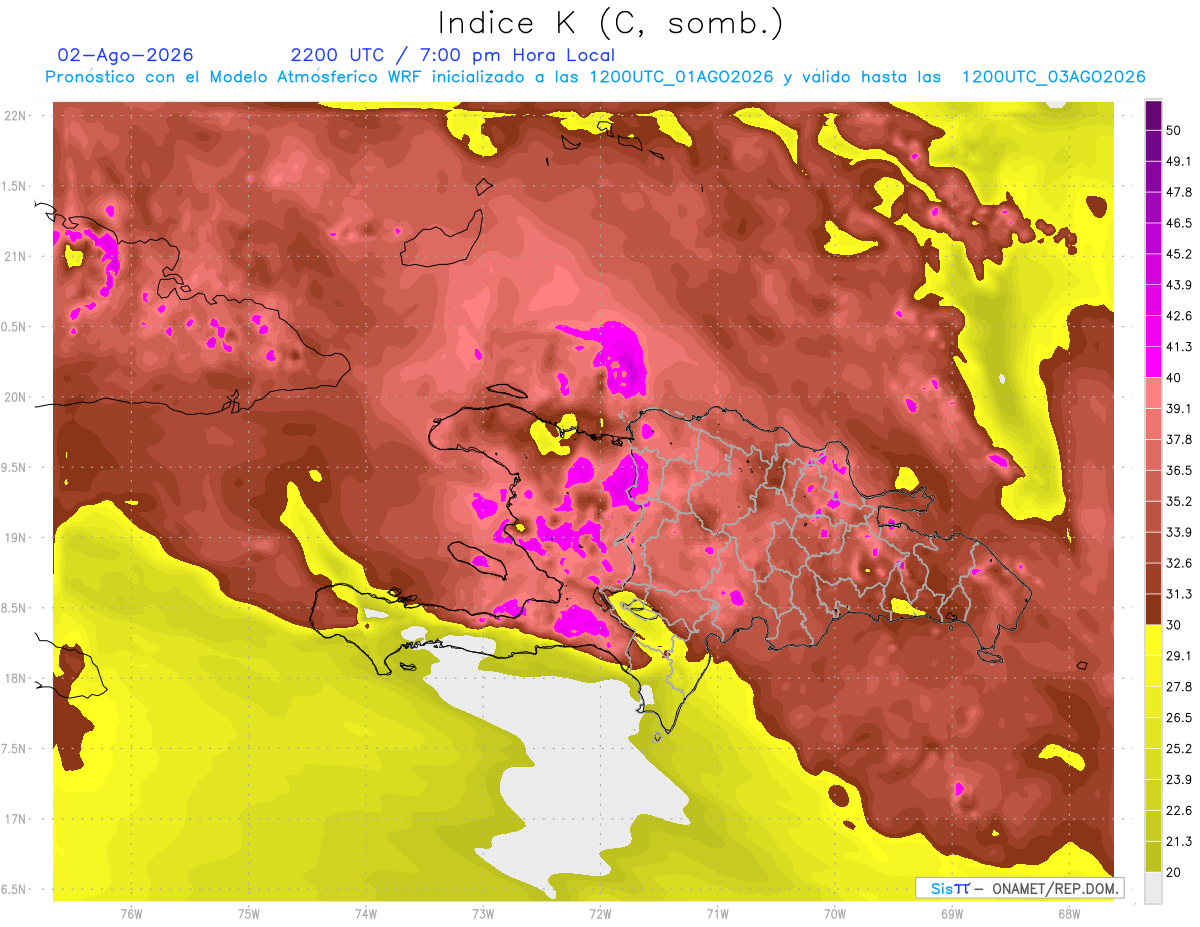Click the legend value "40"

(1174, 378)
